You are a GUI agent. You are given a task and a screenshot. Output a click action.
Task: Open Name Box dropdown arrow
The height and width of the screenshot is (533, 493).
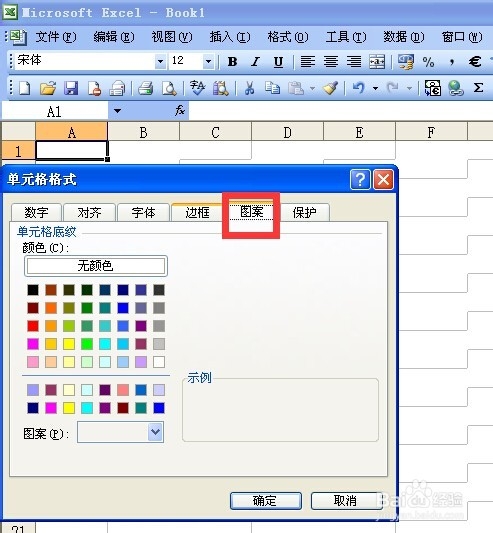117,110
